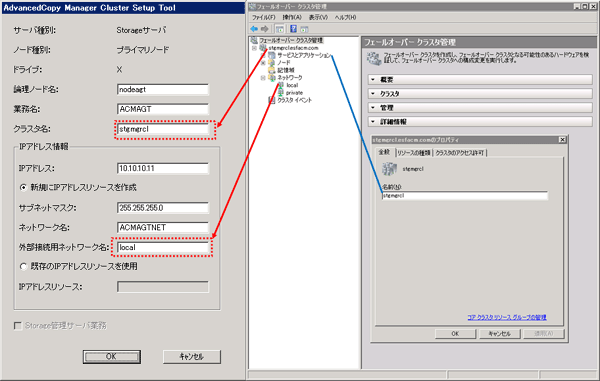The width and height of the screenshot is (600, 381).
Task: Click the stgmgrcl icon in properties dialog
Action: pos(390,169)
